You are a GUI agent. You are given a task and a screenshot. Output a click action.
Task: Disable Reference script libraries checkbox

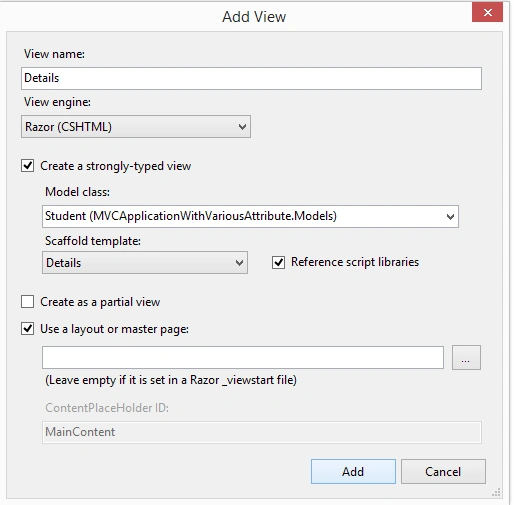pyautogui.click(x=278, y=262)
